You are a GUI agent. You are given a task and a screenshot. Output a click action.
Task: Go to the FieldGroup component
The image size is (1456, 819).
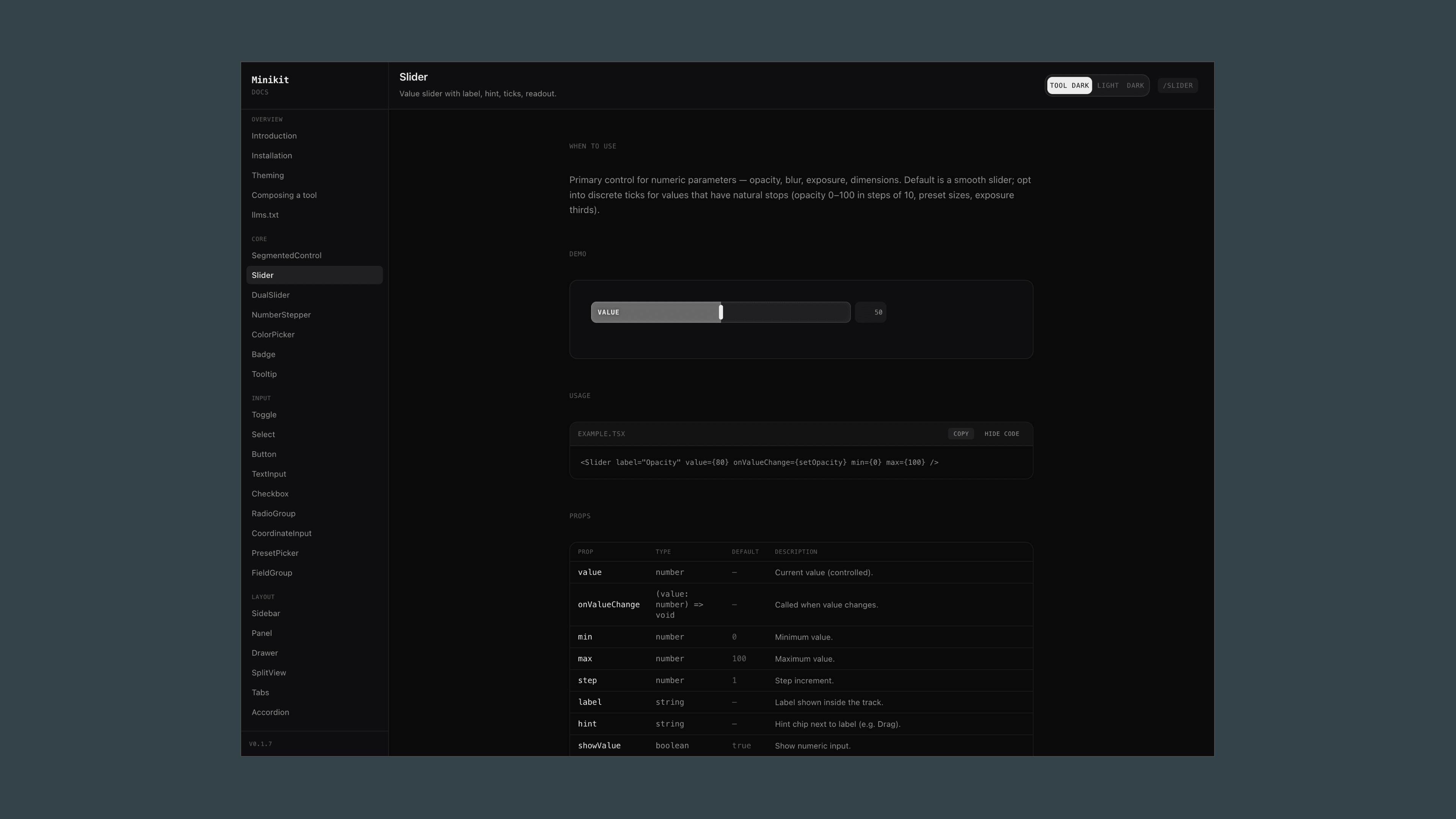(314, 573)
